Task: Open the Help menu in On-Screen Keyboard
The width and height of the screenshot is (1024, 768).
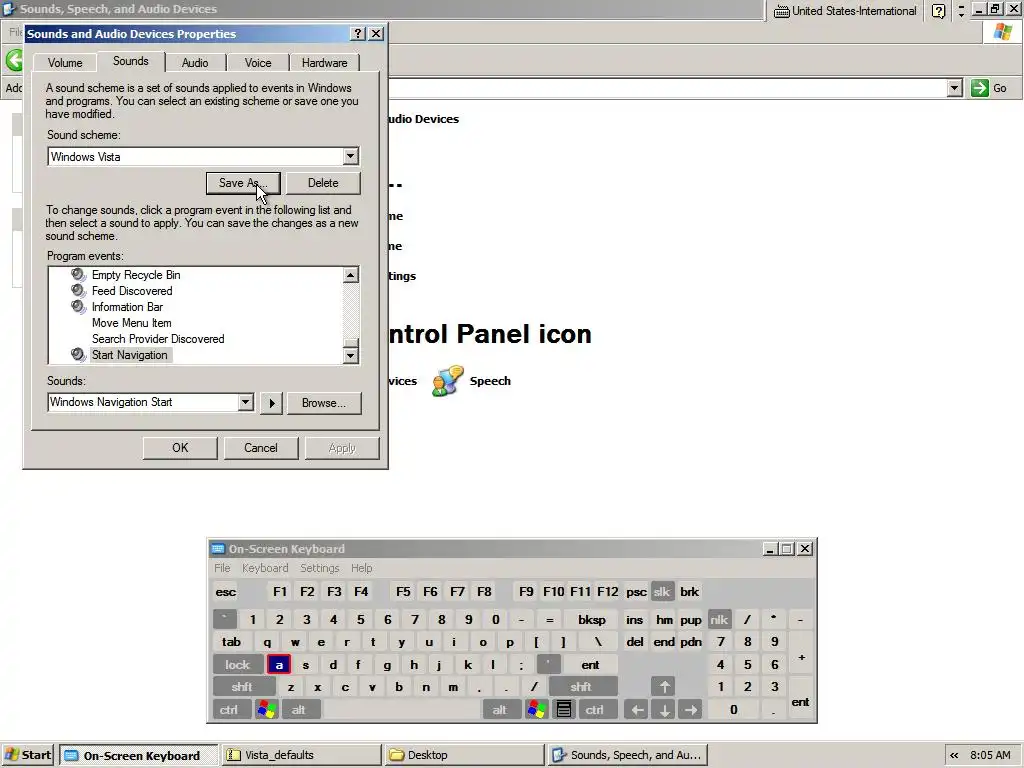Action: coord(361,568)
